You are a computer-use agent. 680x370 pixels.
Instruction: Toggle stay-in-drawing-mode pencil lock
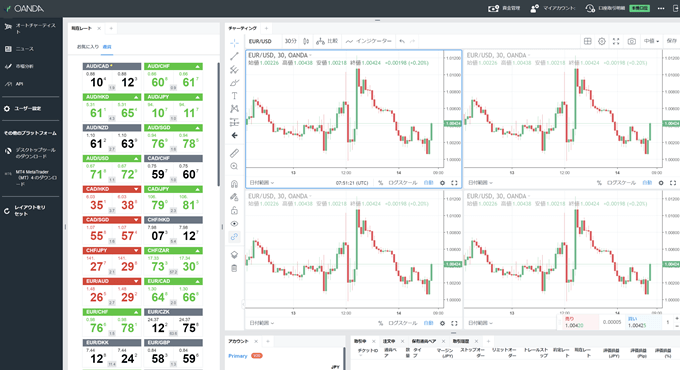[234, 197]
